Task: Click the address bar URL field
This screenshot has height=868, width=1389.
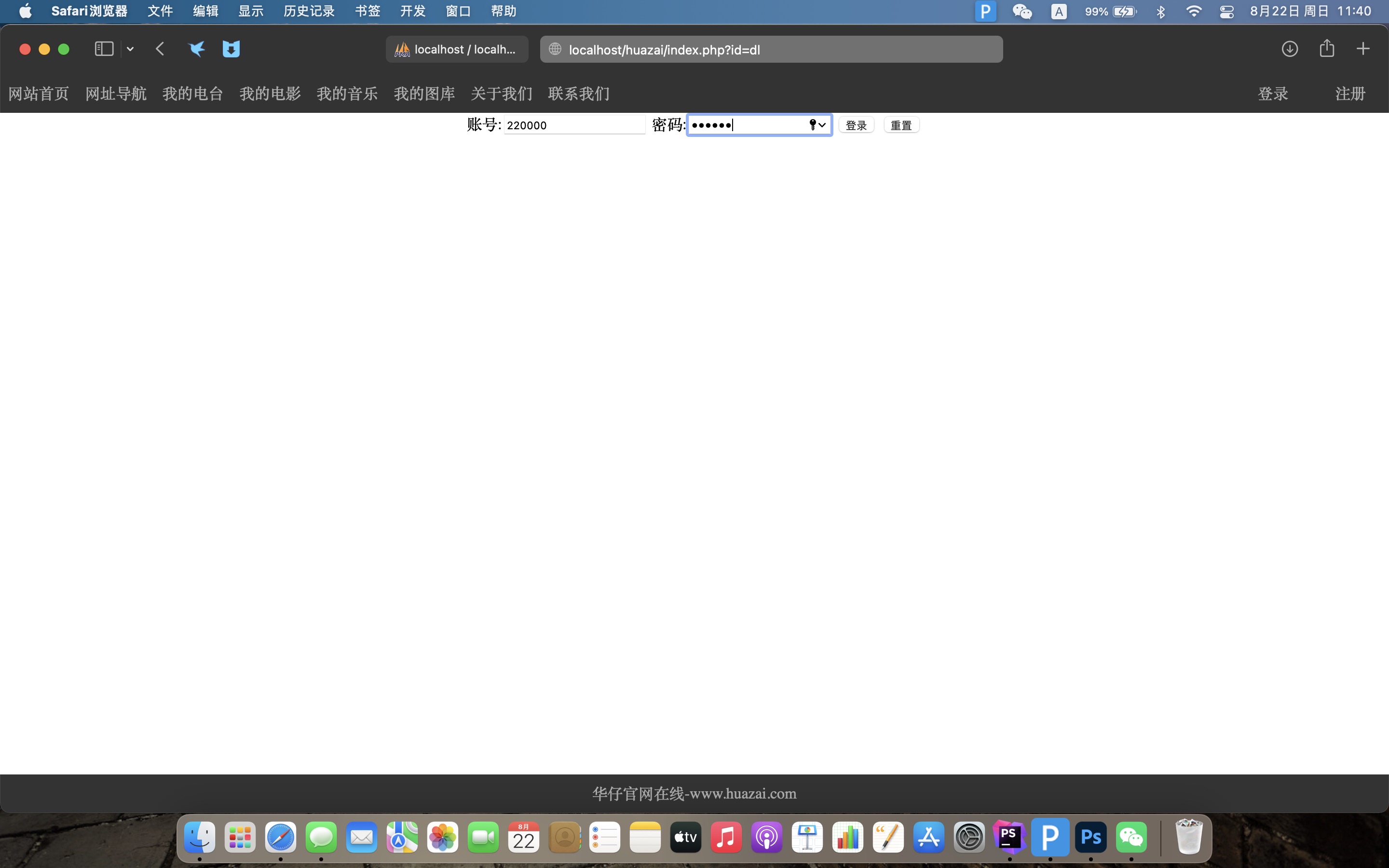Action: tap(771, 49)
